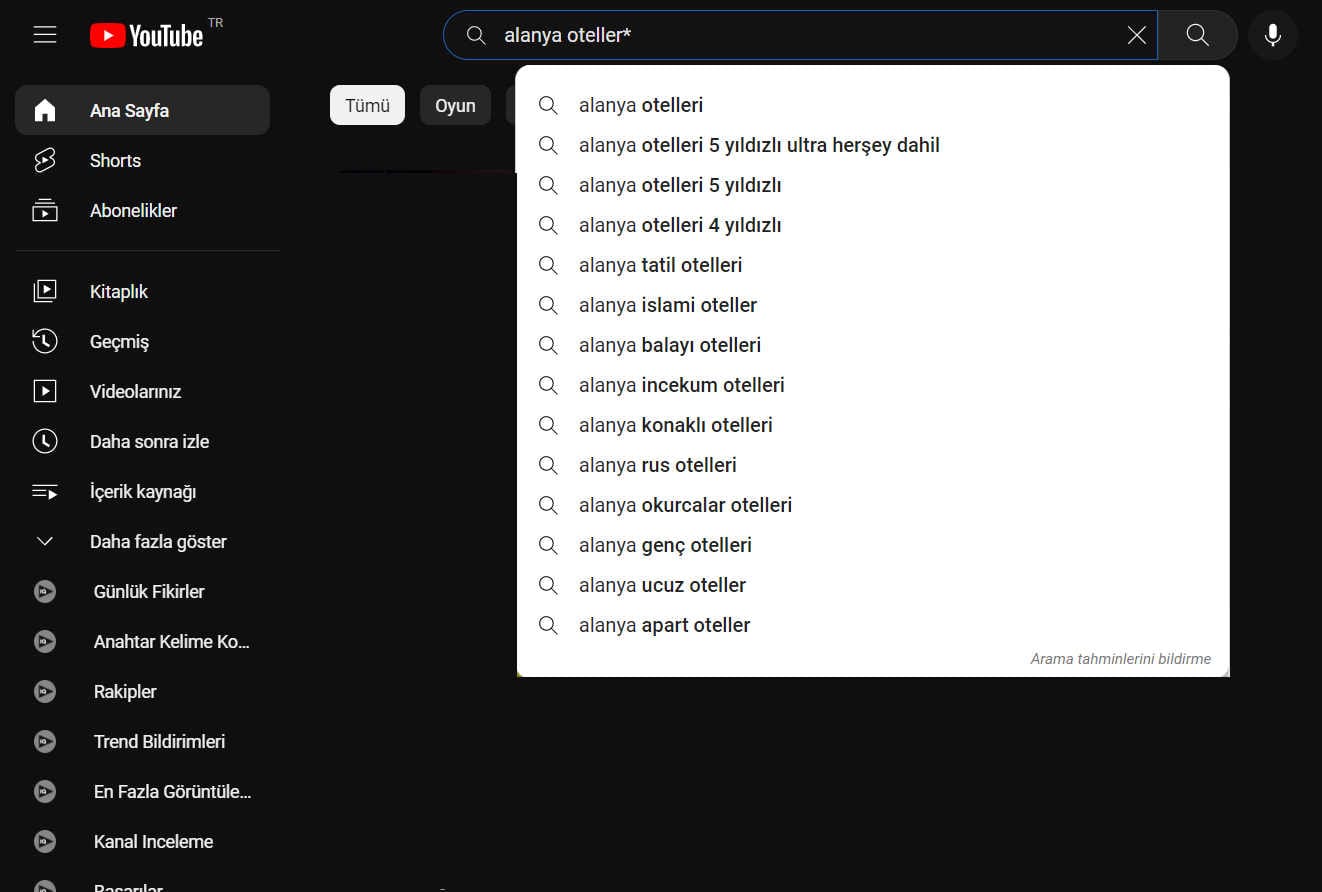Image resolution: width=1322 pixels, height=892 pixels.
Task: Click the İçerik kaynağı playlist icon
Action: coord(45,491)
